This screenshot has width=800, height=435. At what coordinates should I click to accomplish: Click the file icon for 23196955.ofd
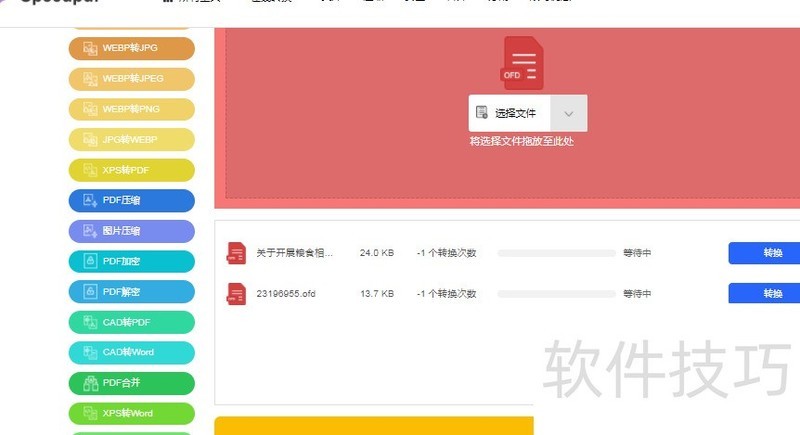pyautogui.click(x=236, y=294)
